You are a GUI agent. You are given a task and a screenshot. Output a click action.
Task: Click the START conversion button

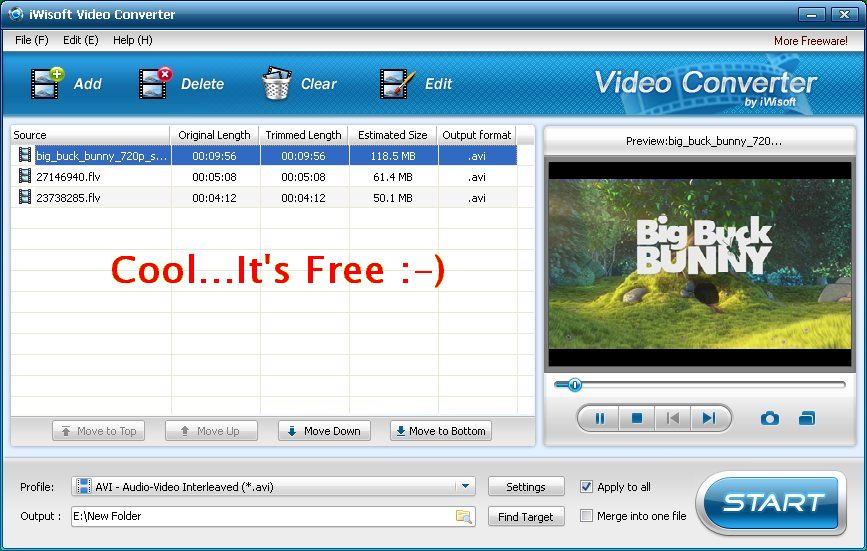[x=772, y=502]
